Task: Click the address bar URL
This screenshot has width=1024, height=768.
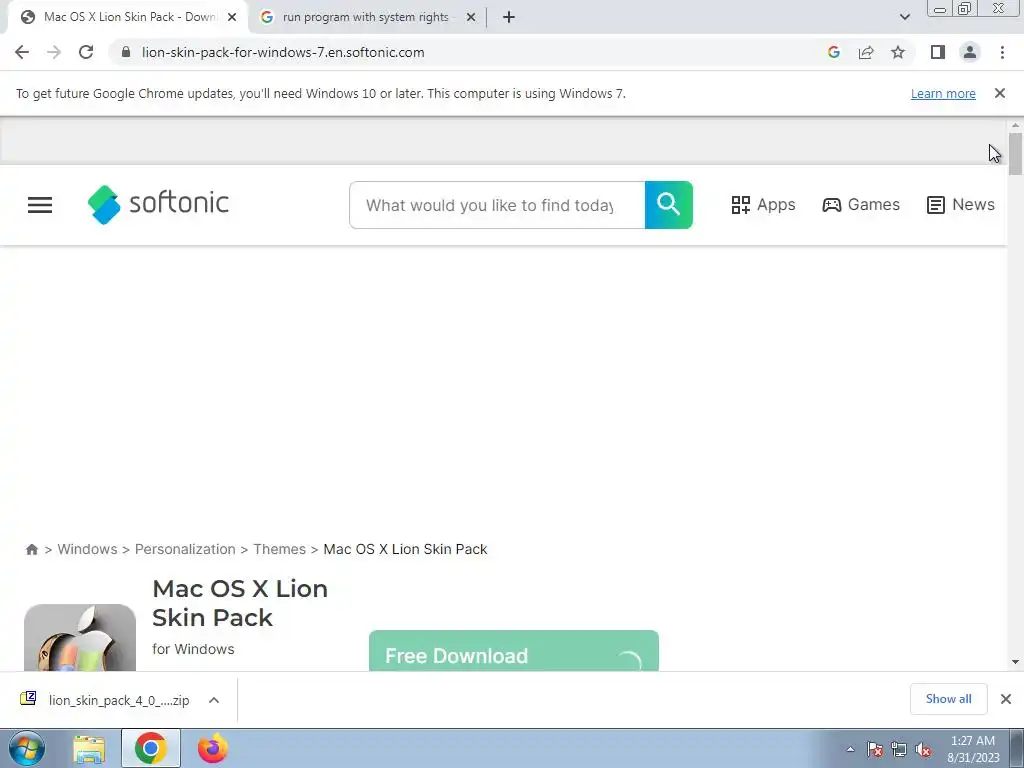Action: [283, 52]
